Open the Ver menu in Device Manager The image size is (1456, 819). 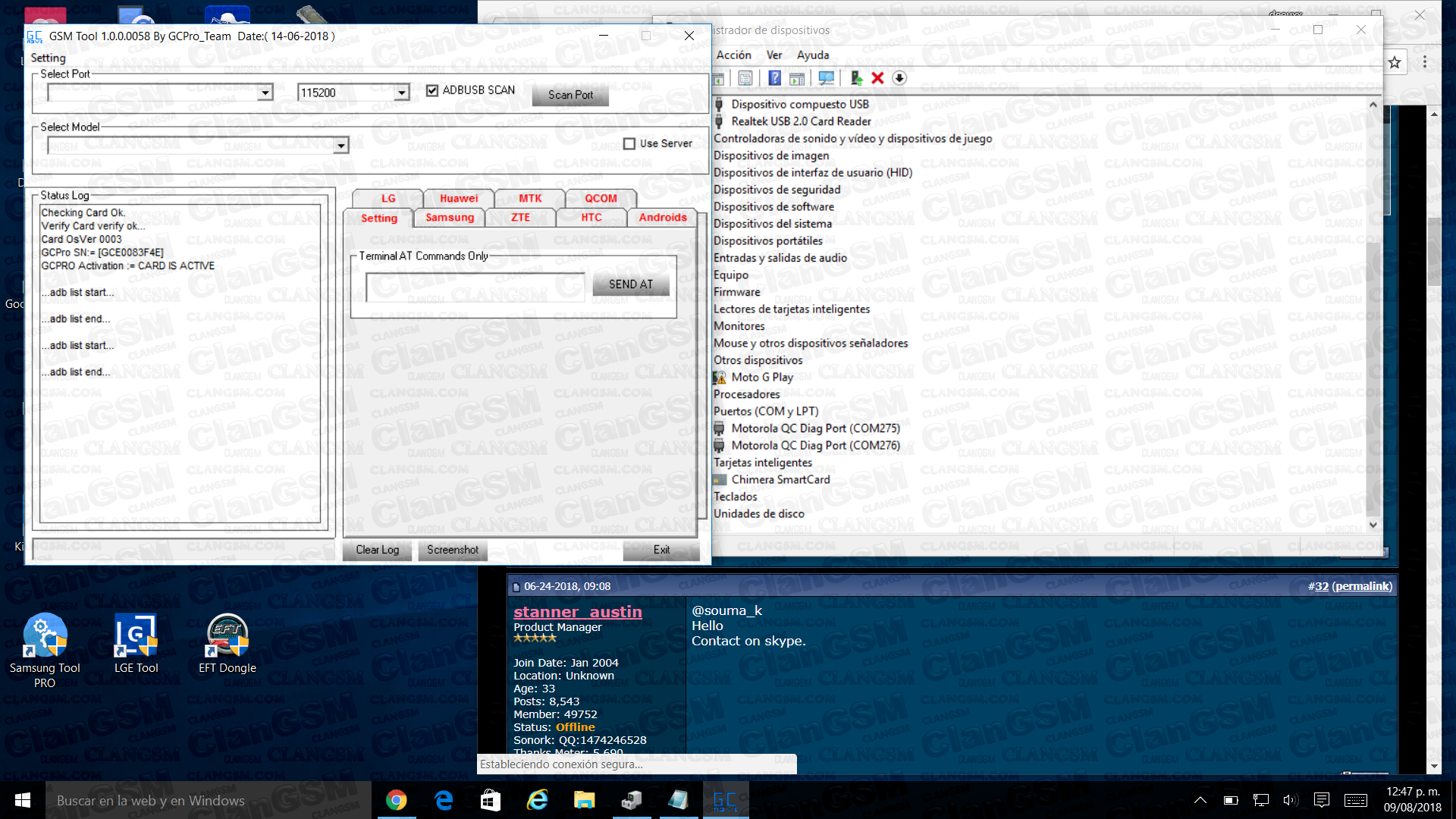tap(774, 55)
